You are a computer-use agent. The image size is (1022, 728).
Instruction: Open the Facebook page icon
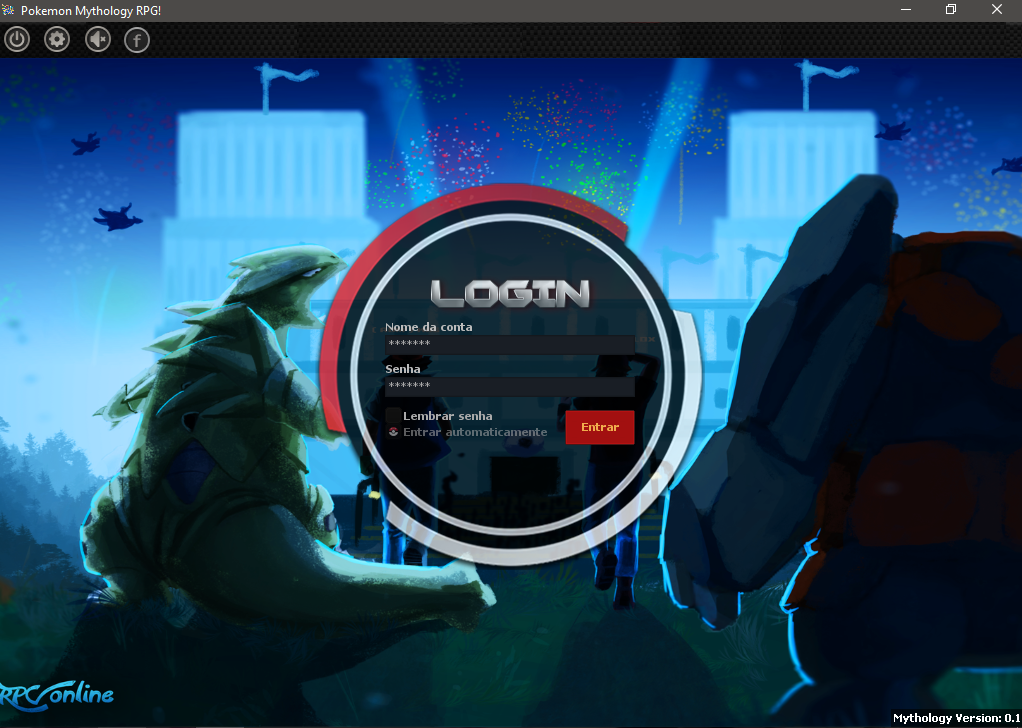(137, 40)
